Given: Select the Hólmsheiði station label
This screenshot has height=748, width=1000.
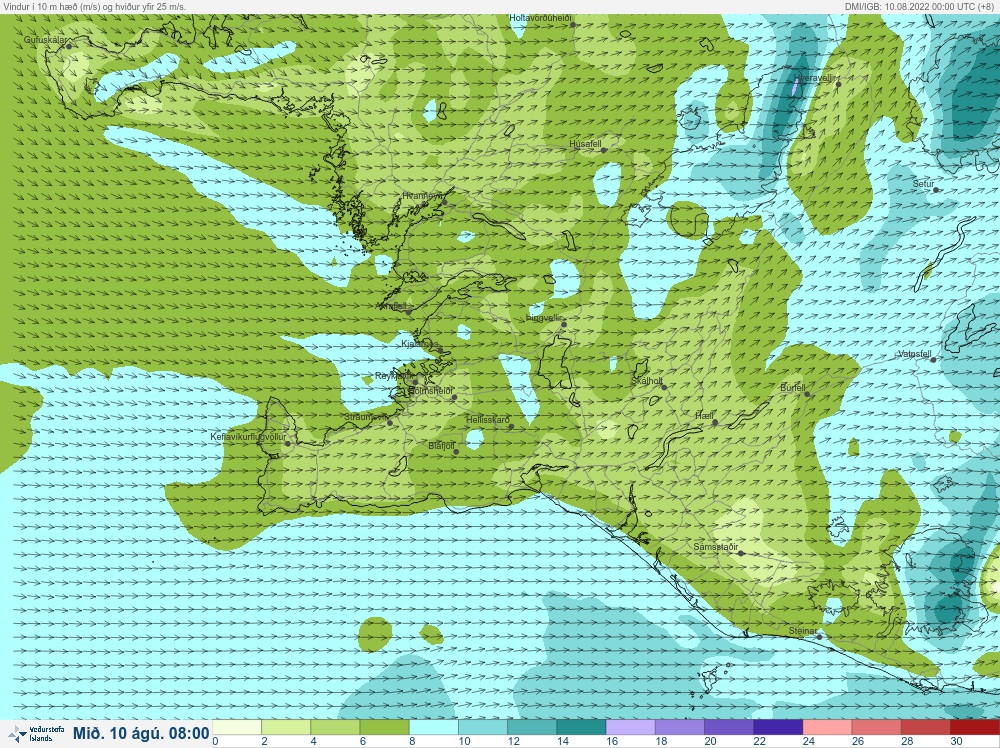Looking at the screenshot, I should point(430,390).
